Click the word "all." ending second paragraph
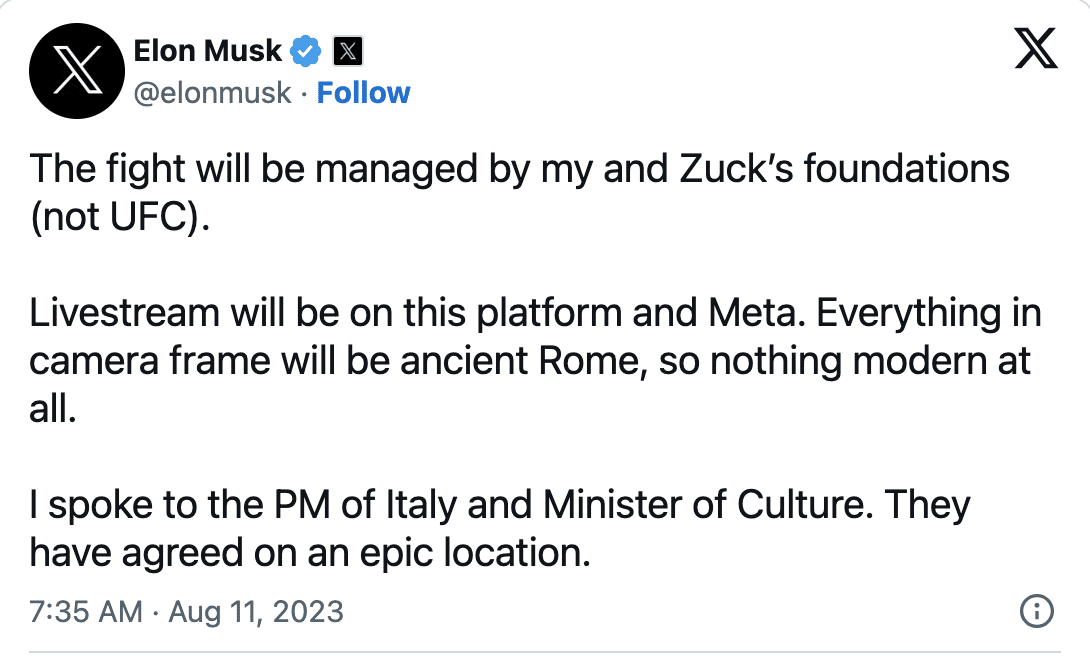The height and width of the screenshot is (656, 1090). tap(53, 409)
